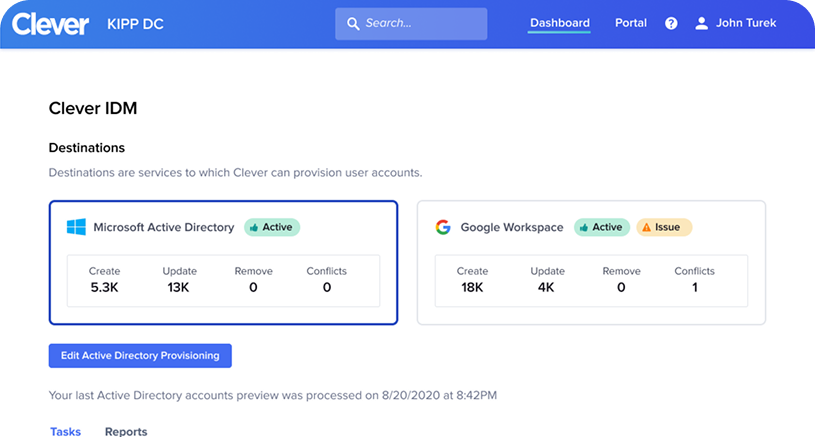The width and height of the screenshot is (815, 437).
Task: Focus the Search input field
Action: [x=411, y=24]
